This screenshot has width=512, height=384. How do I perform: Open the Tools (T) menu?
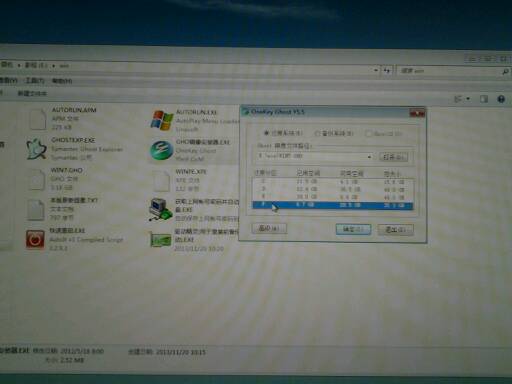point(35,80)
